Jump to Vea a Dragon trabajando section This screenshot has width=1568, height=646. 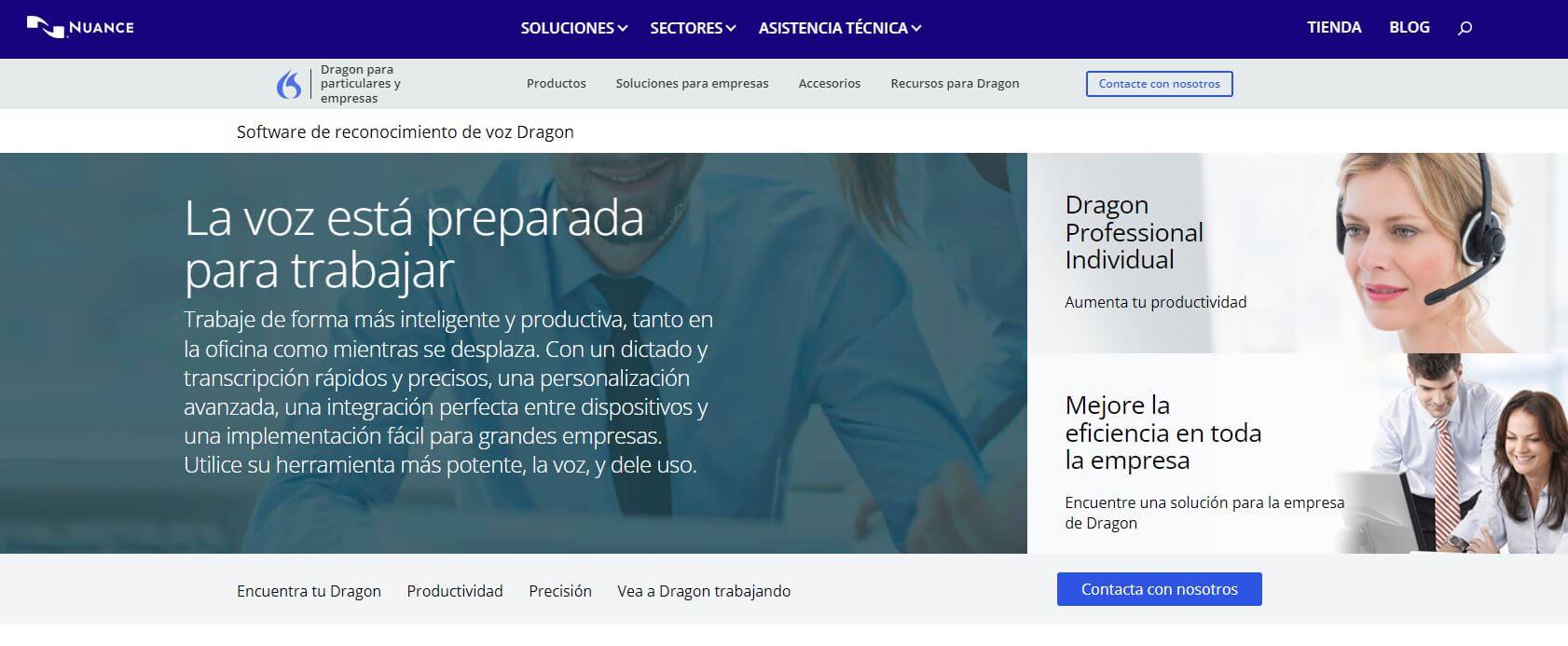[704, 591]
